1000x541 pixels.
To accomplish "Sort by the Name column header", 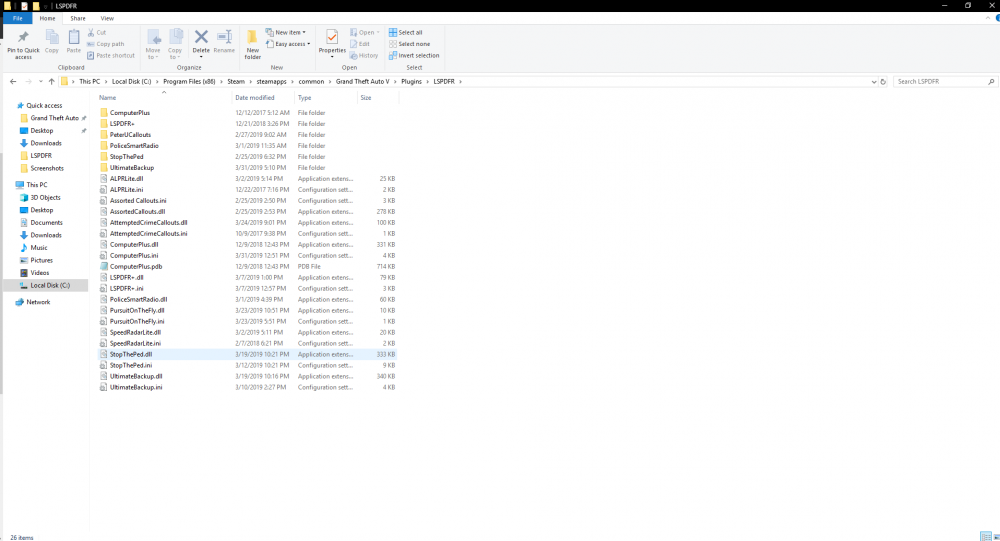I will tap(164, 98).
